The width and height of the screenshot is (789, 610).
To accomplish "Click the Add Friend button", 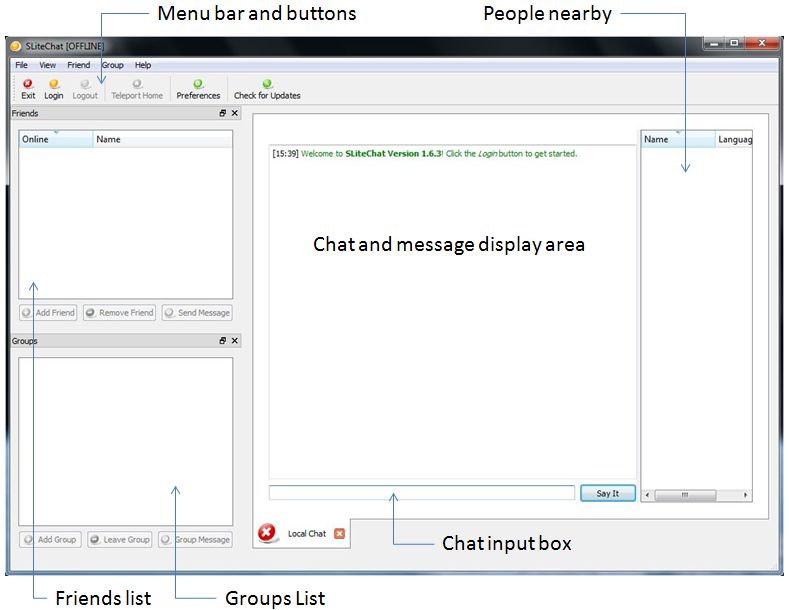I will [x=48, y=313].
